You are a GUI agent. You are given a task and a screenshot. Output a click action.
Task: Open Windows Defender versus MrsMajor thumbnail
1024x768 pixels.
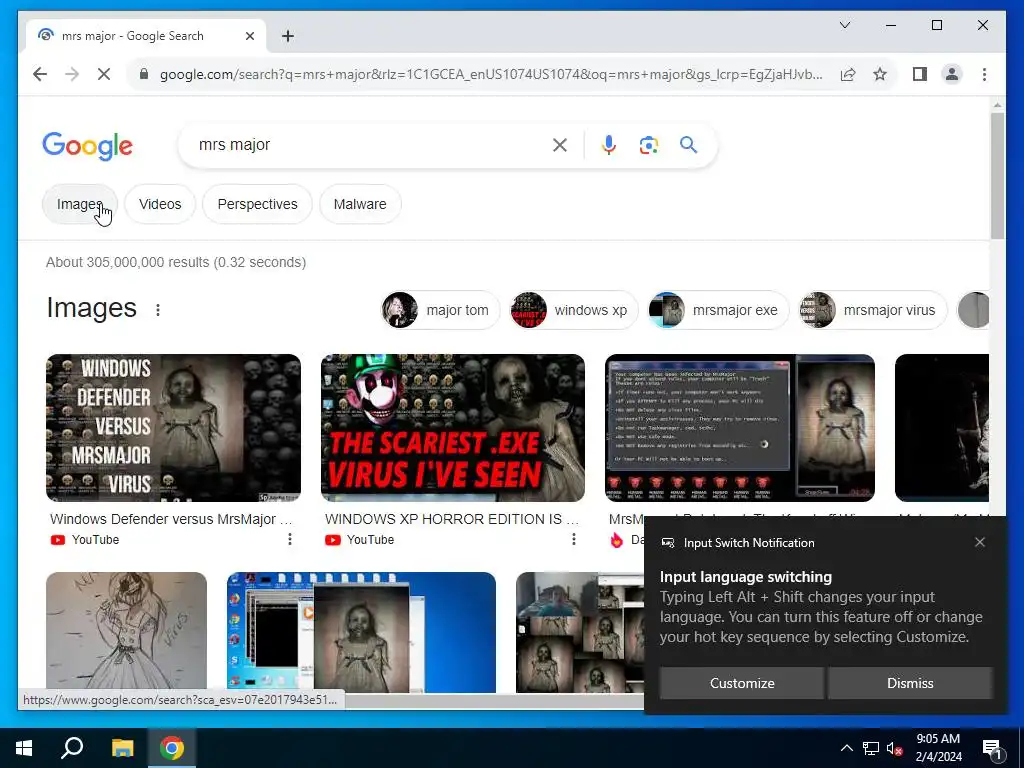click(173, 428)
